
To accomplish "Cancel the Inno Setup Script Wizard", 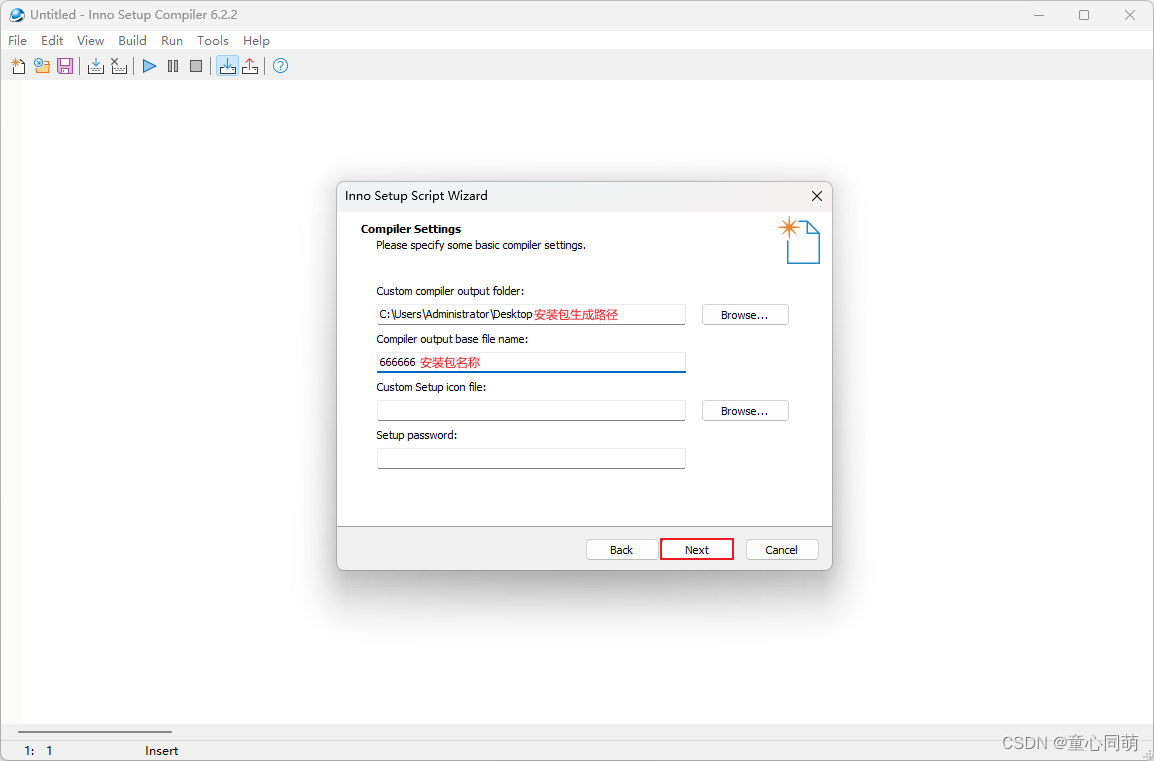I will (x=782, y=550).
